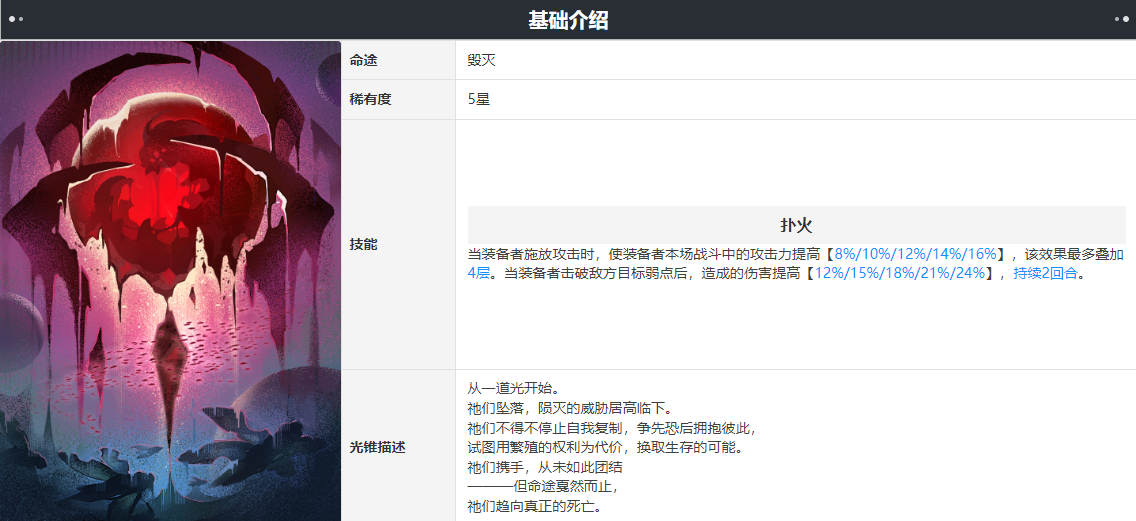Select the 光锥描述 row label
Screen dimensions: 1136x521
point(377,448)
